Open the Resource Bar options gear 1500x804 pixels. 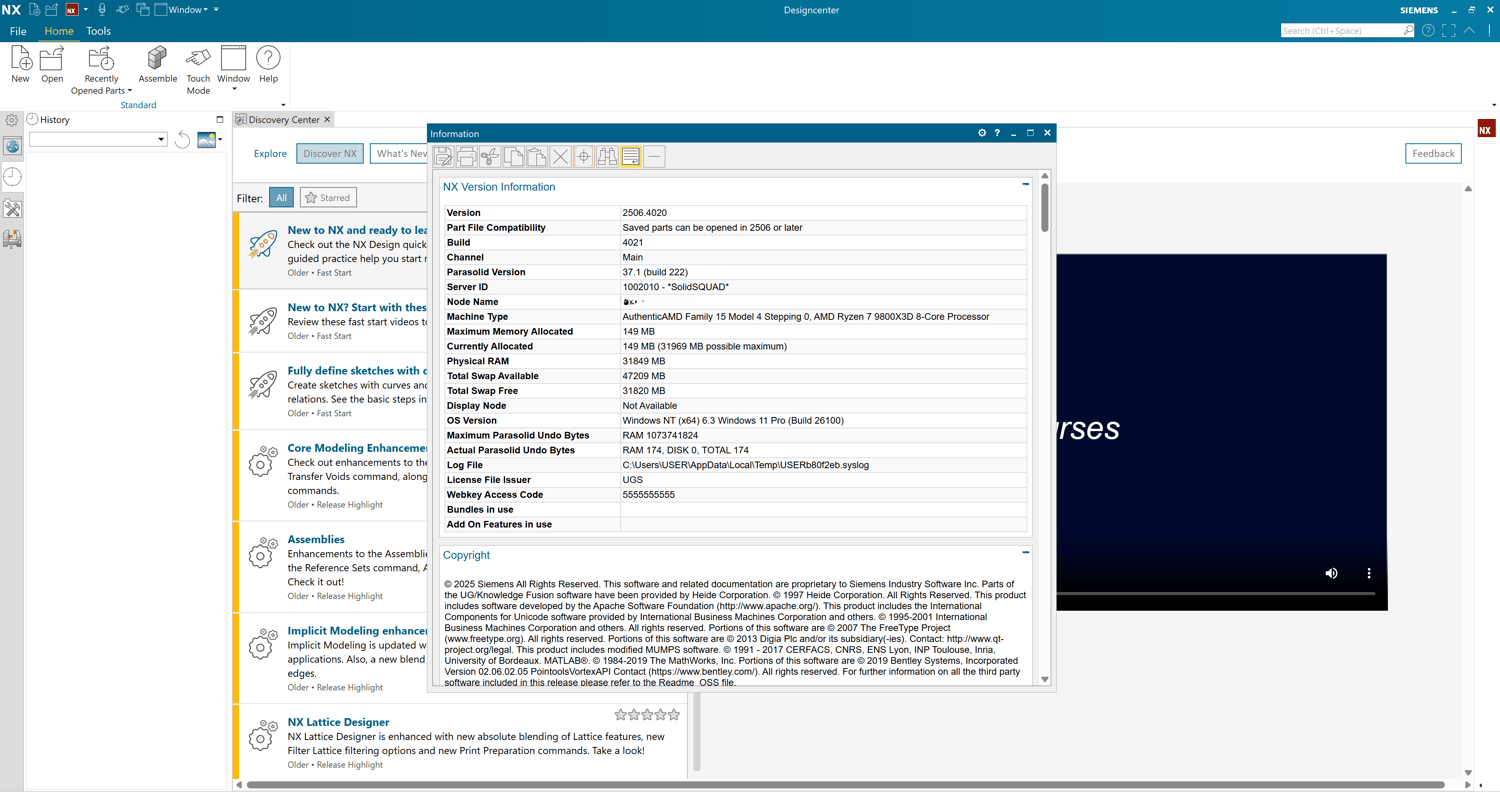12,120
